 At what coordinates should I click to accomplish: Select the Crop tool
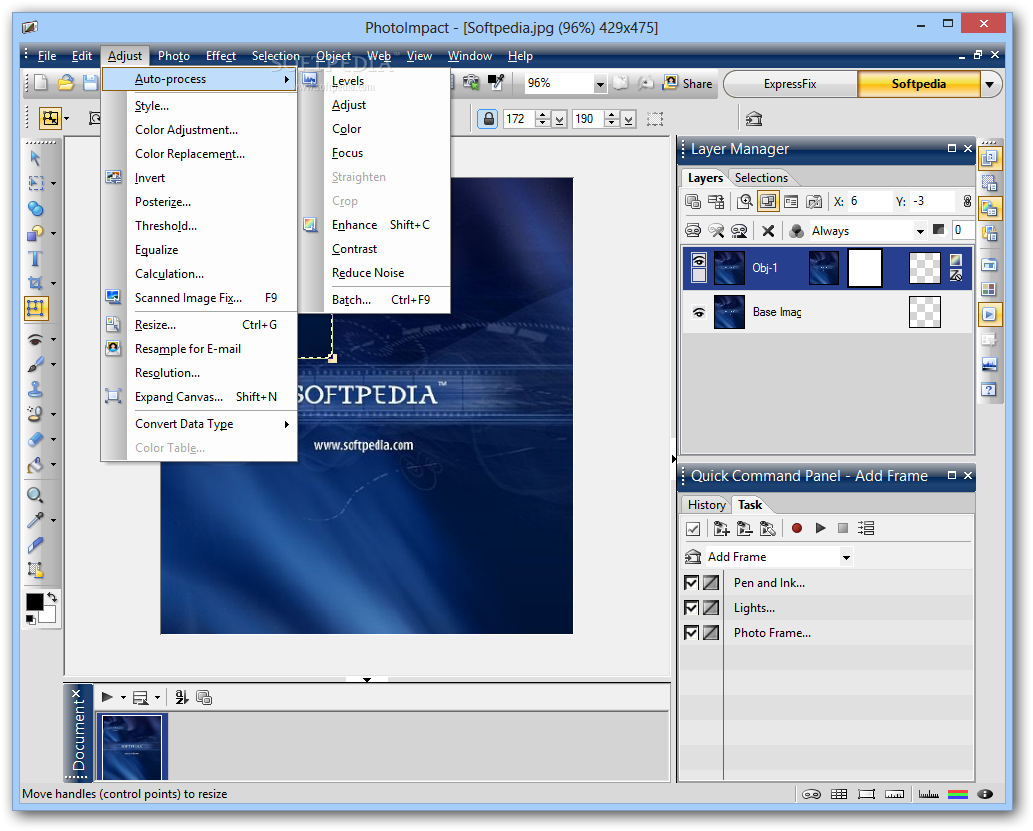[x=35, y=283]
